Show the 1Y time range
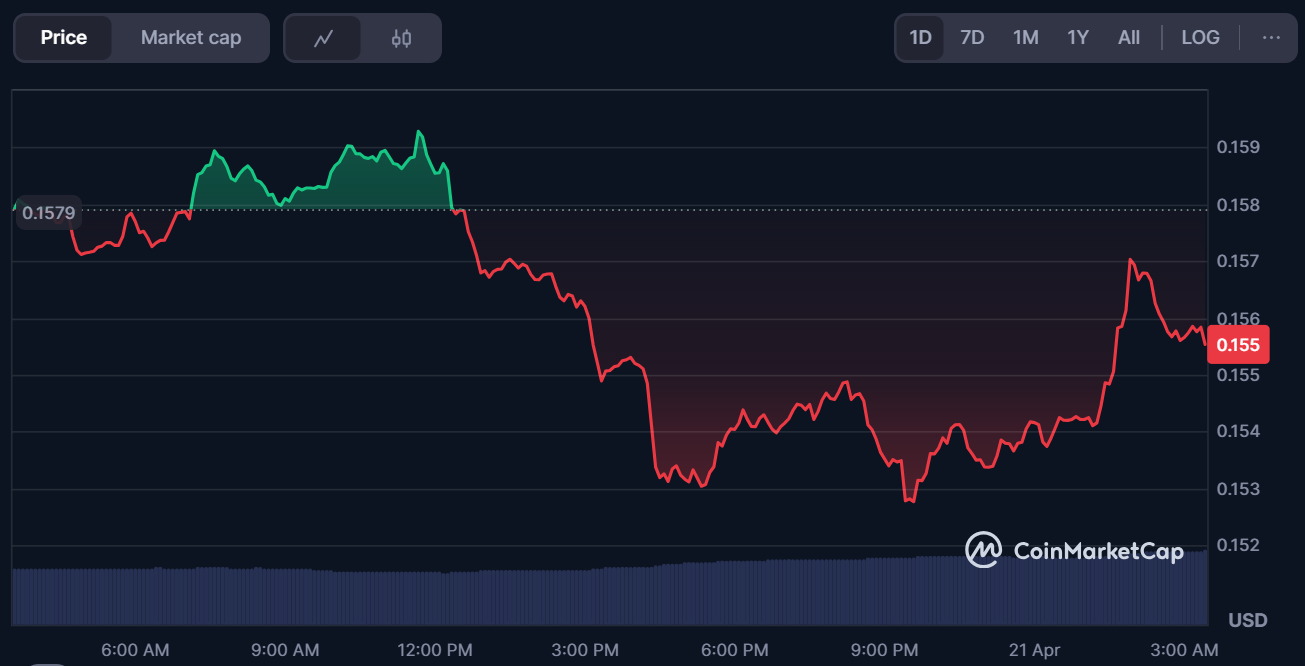This screenshot has height=666, width=1305. [x=1077, y=38]
